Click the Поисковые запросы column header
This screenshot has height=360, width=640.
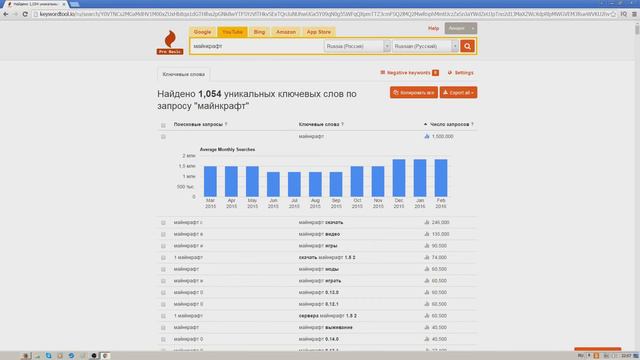pyautogui.click(x=198, y=124)
